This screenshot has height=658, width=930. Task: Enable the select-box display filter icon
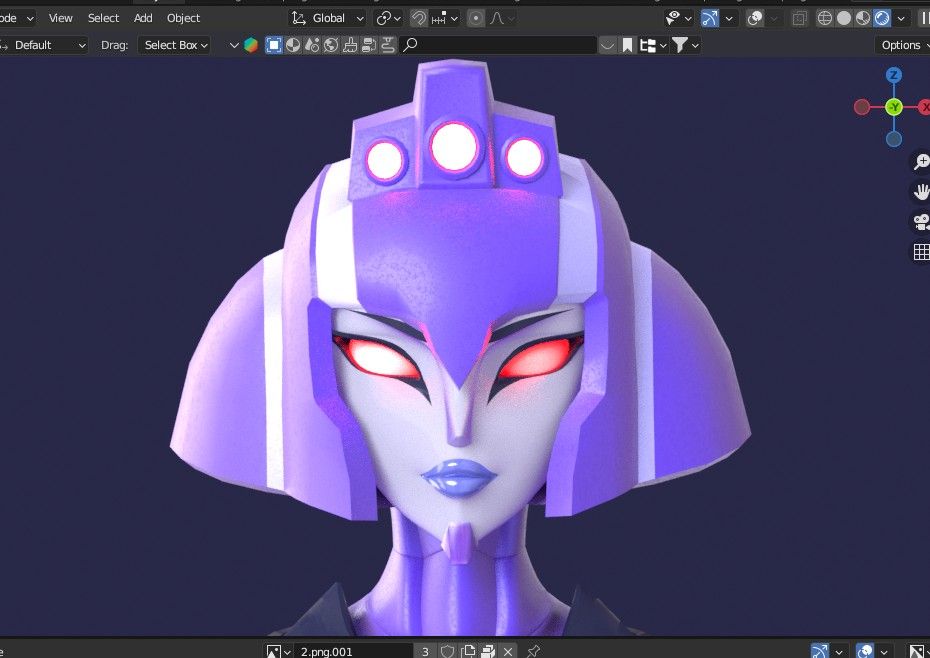coord(274,45)
